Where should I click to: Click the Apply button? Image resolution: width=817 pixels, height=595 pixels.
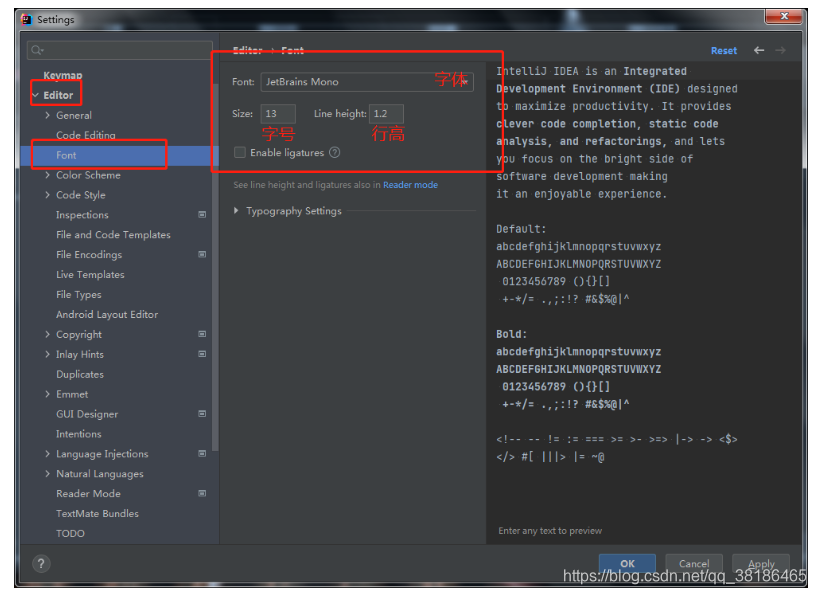click(761, 563)
